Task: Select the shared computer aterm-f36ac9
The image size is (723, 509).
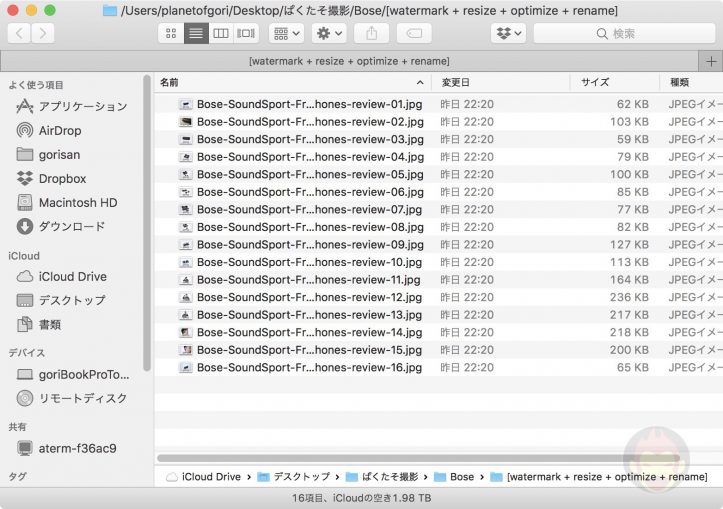Action: [67, 448]
